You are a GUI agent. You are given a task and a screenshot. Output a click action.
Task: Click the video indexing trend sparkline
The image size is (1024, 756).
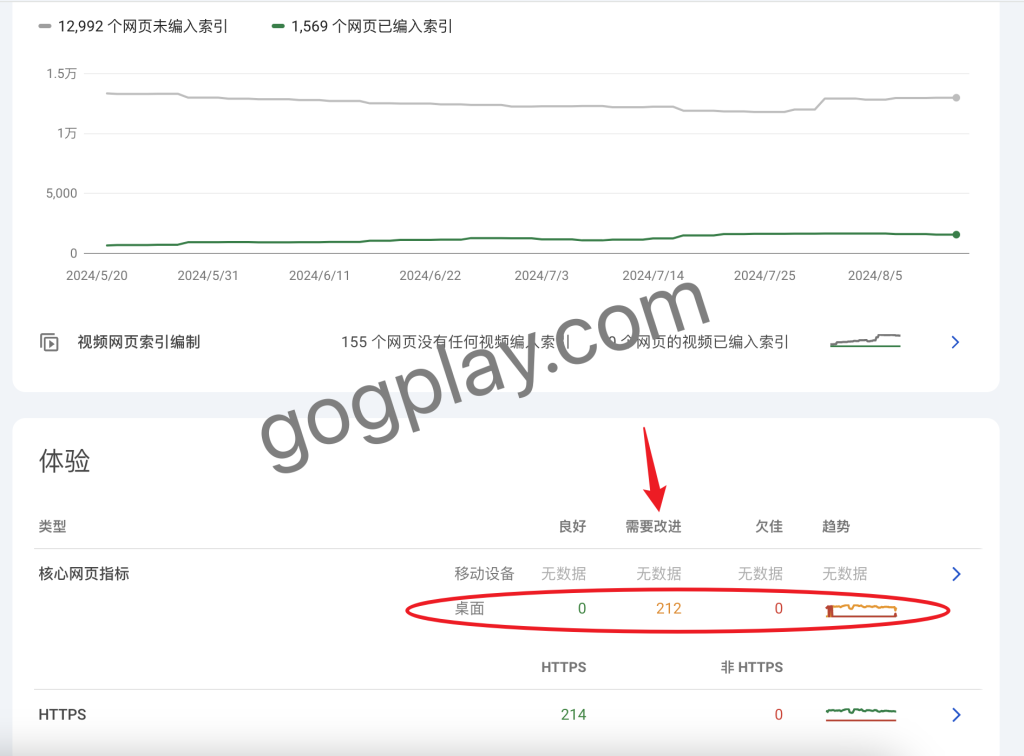point(865,340)
